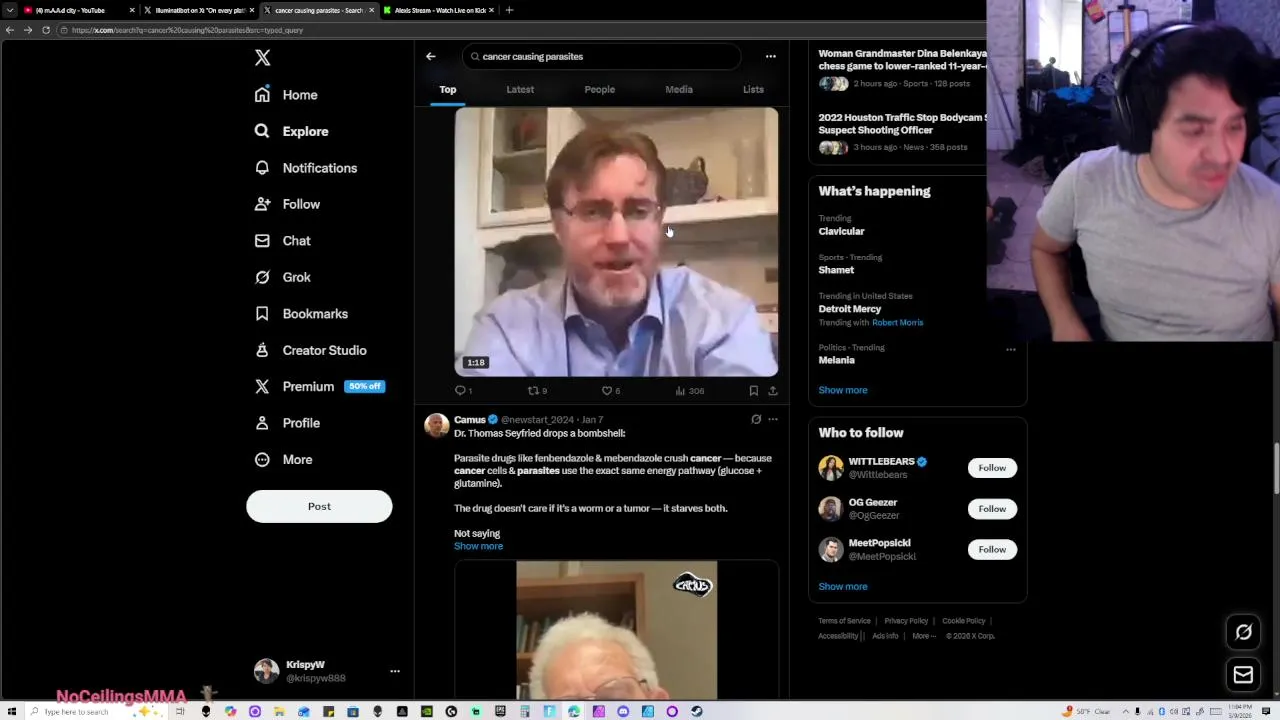Image resolution: width=1280 pixels, height=720 pixels.
Task: Open Melania trend options menu
Action: tap(1011, 350)
